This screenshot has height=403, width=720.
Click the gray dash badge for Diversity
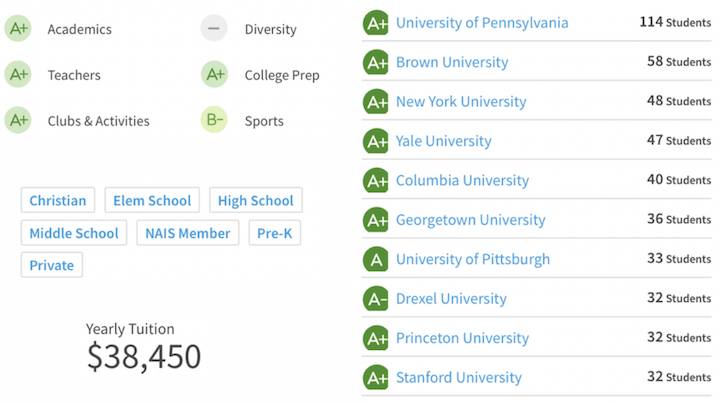(214, 28)
